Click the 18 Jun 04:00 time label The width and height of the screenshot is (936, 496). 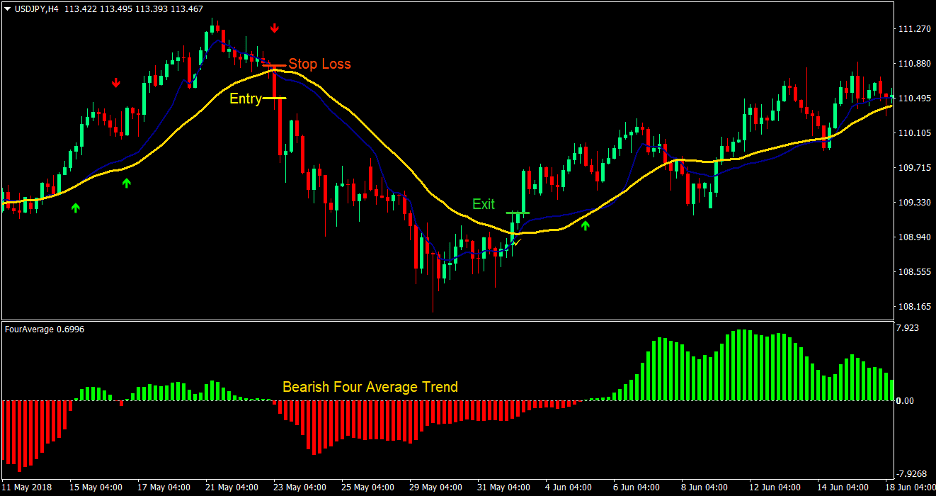point(910,487)
